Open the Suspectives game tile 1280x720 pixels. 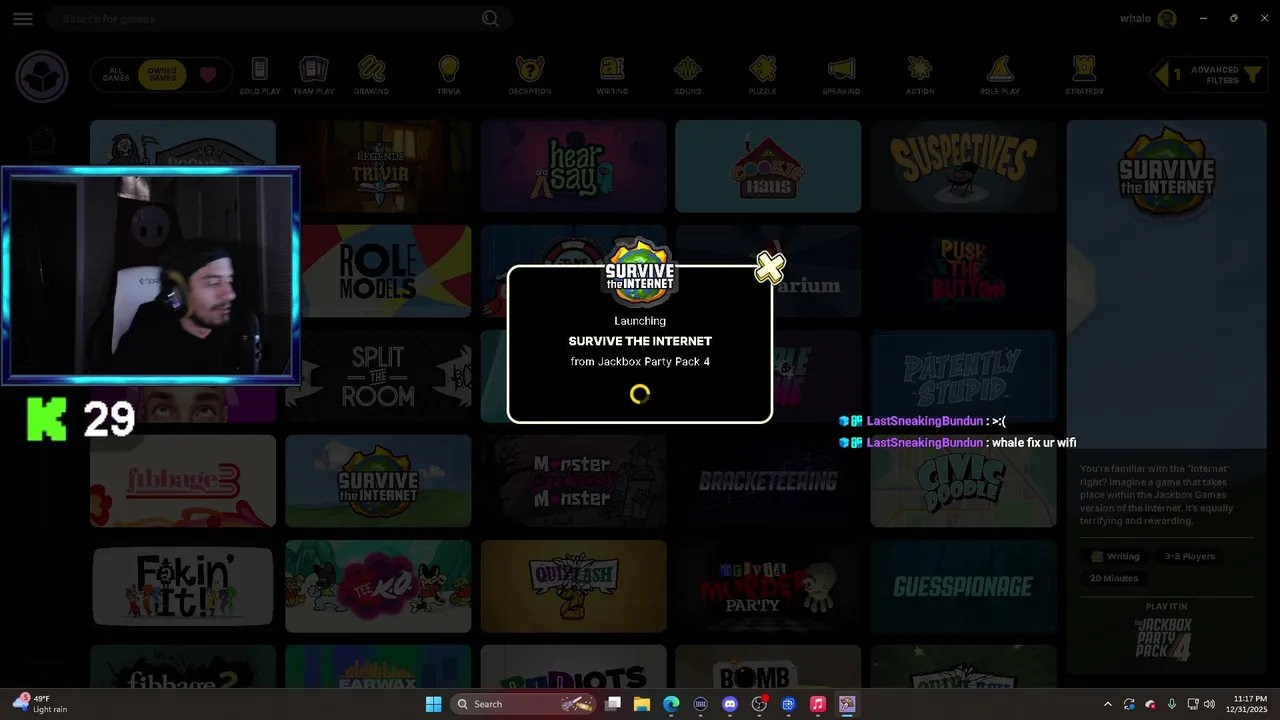point(963,166)
